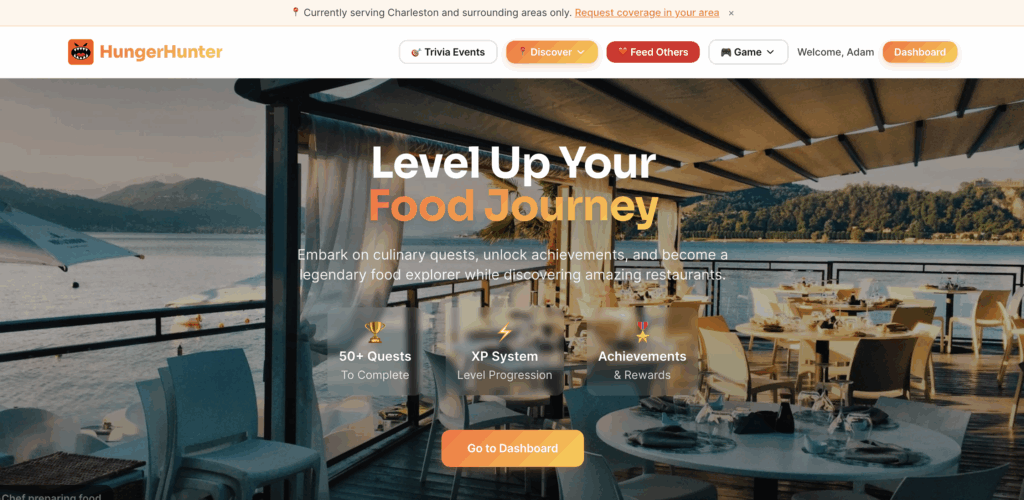Open the Feed Others section
Viewport: 1024px width, 500px height.
(653, 52)
